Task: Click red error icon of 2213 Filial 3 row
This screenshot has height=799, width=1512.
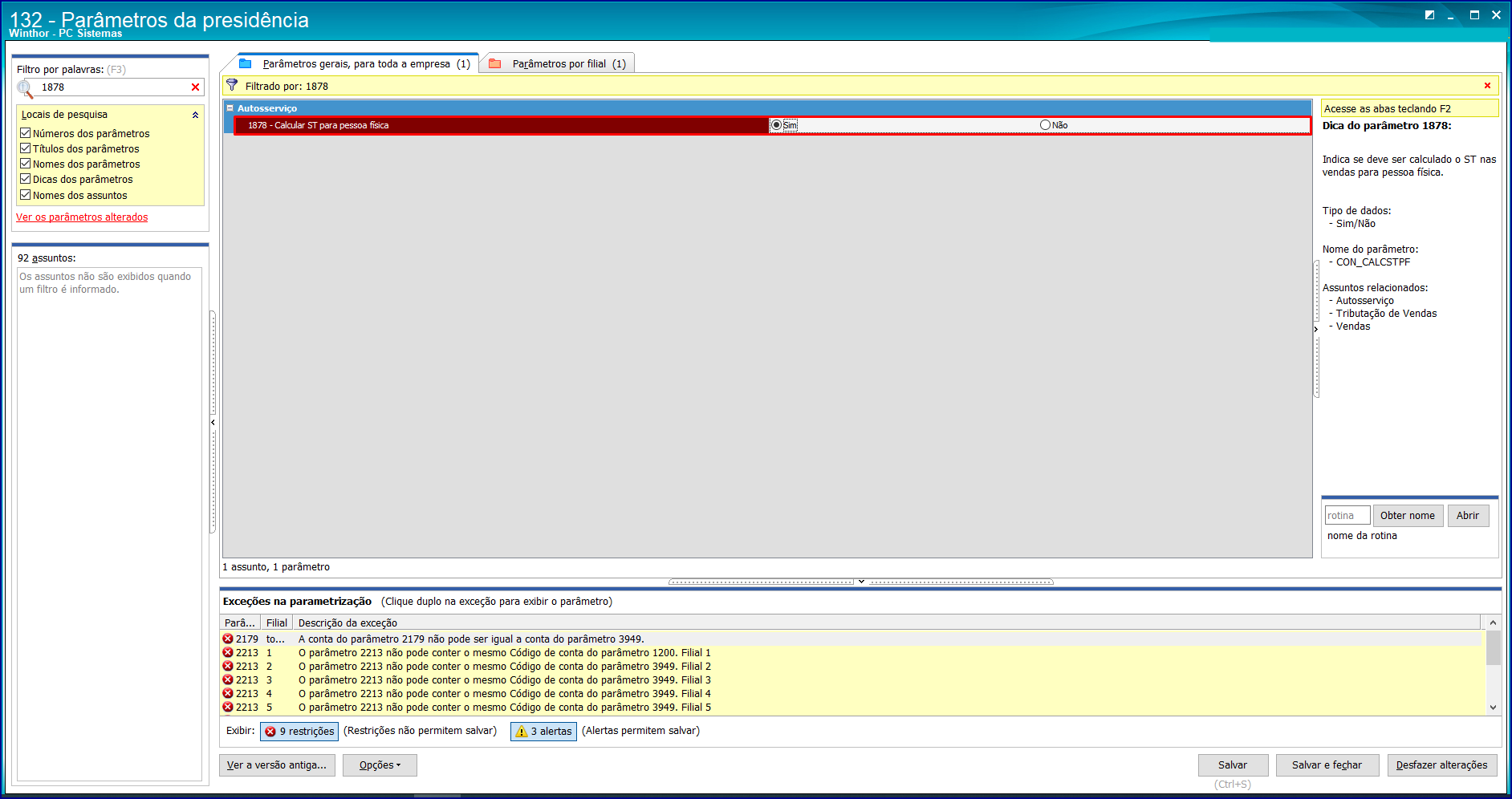Action: pyautogui.click(x=228, y=679)
